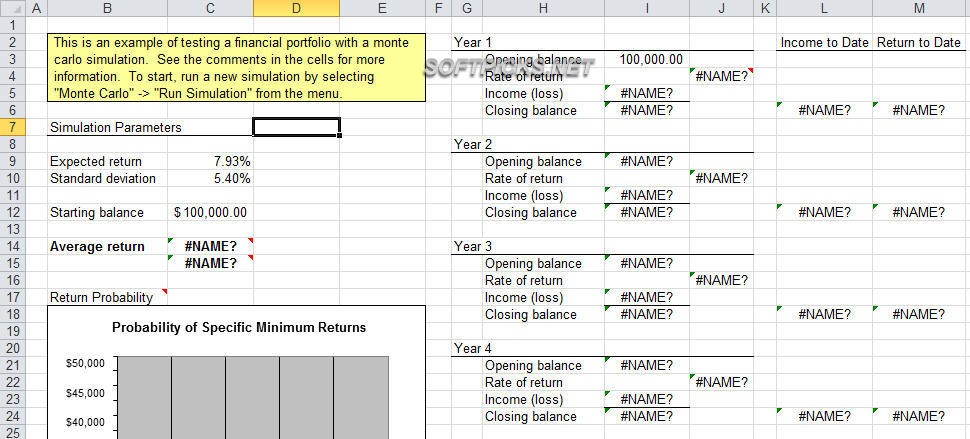This screenshot has width=970, height=439.
Task: Click the $50,000 axis label on chart
Action: 85,363
